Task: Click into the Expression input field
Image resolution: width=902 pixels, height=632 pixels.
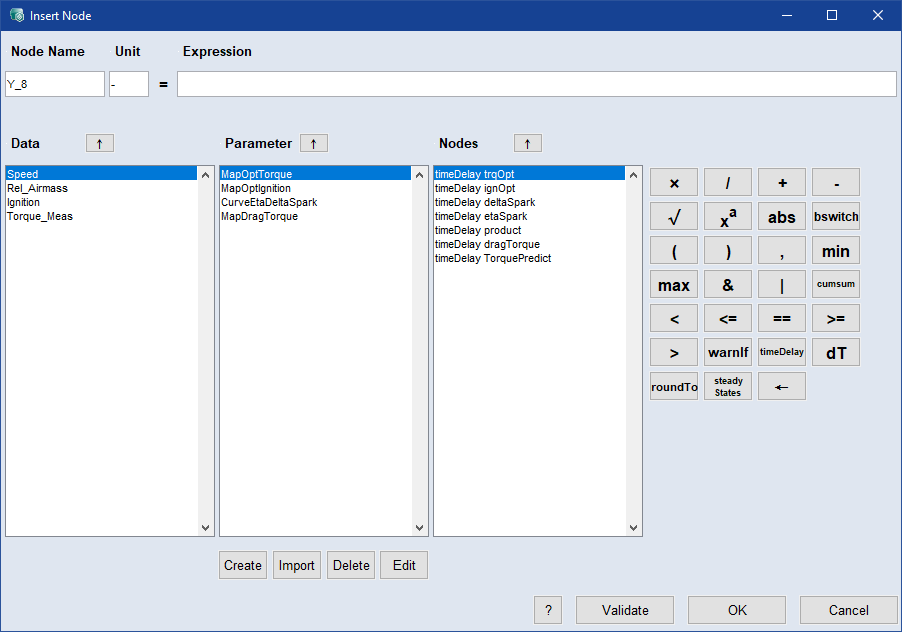Action: [536, 84]
